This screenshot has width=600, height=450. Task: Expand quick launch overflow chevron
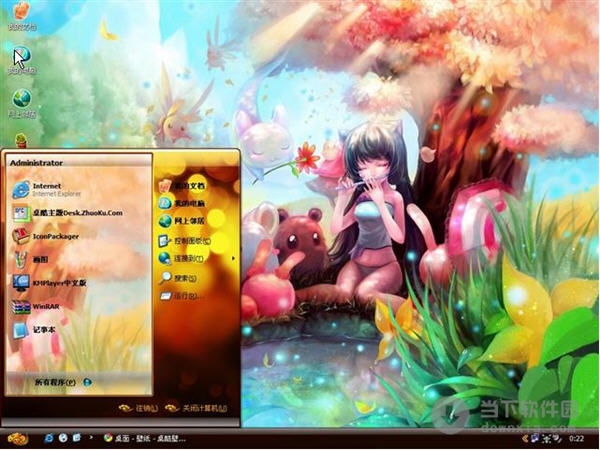pos(91,437)
